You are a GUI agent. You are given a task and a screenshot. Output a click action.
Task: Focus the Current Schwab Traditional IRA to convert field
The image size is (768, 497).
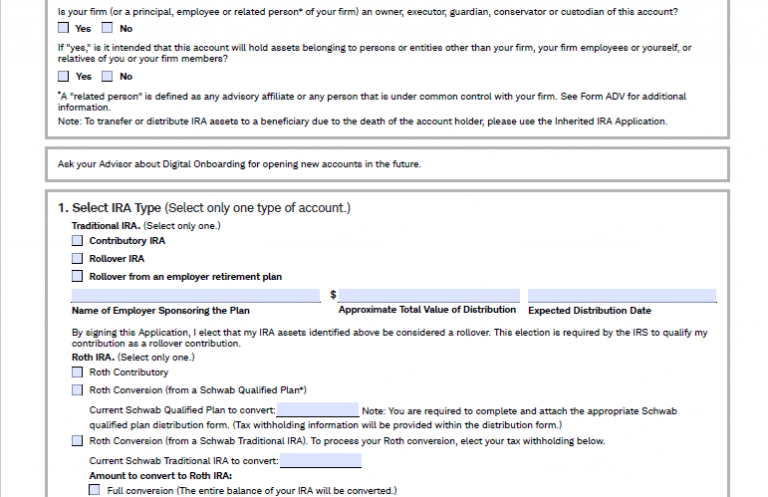[320, 461]
